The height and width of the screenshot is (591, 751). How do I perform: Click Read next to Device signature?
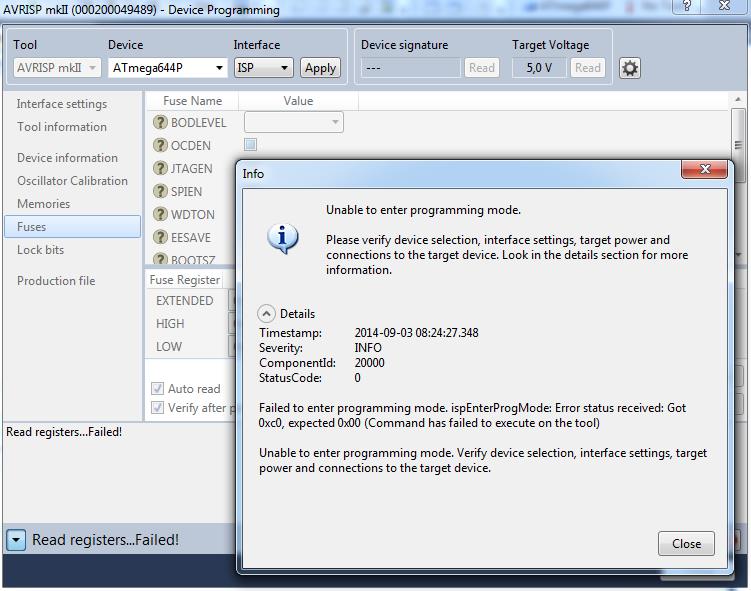[x=481, y=68]
